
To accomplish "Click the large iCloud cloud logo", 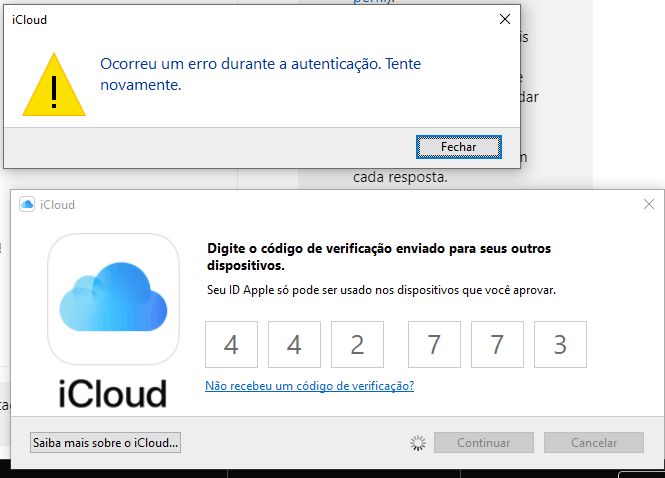I will pyautogui.click(x=113, y=299).
